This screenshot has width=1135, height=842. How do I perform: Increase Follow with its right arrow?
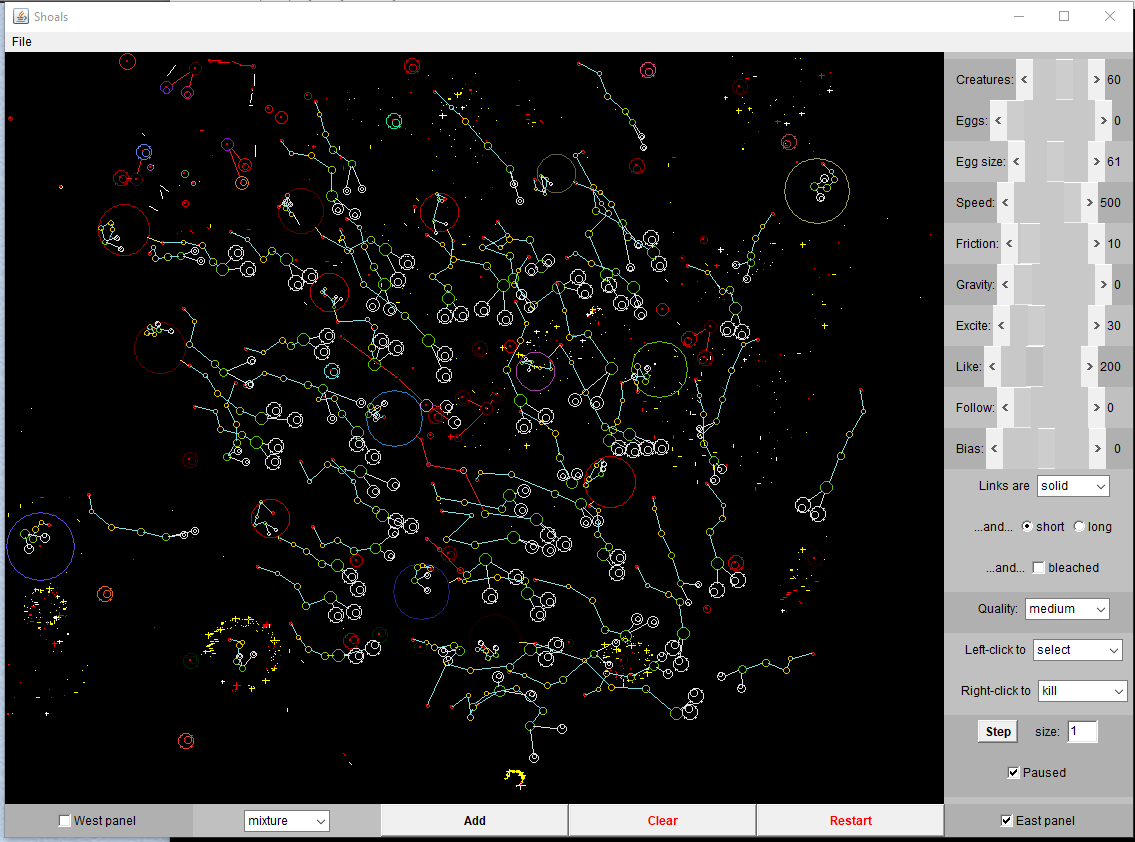click(x=1097, y=408)
